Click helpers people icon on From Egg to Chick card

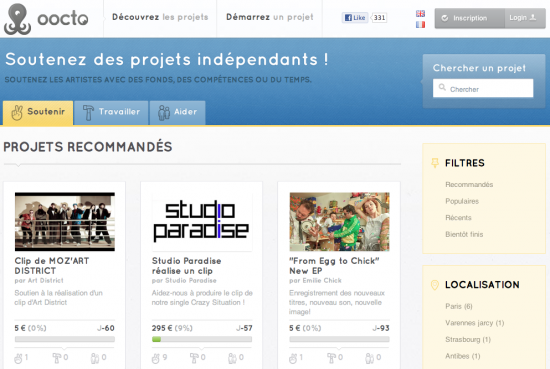(370, 358)
